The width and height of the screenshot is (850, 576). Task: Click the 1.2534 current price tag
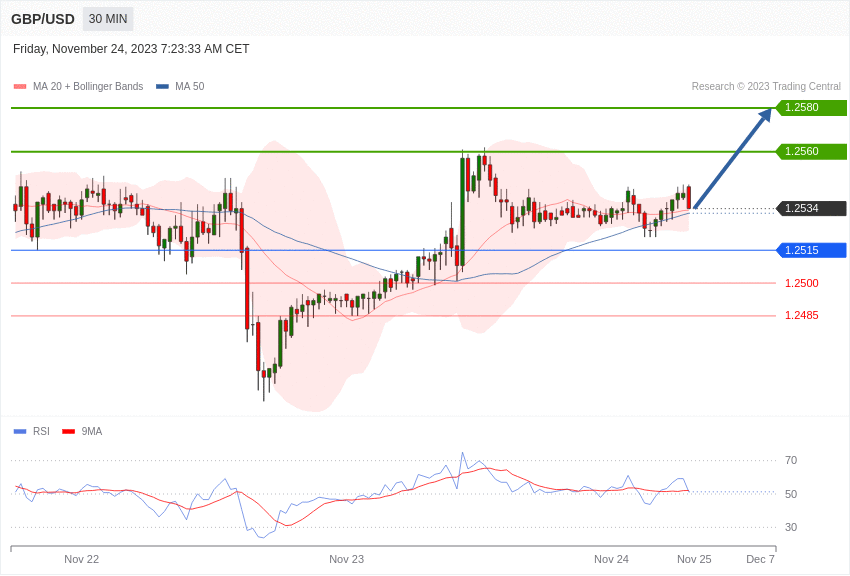tap(811, 208)
